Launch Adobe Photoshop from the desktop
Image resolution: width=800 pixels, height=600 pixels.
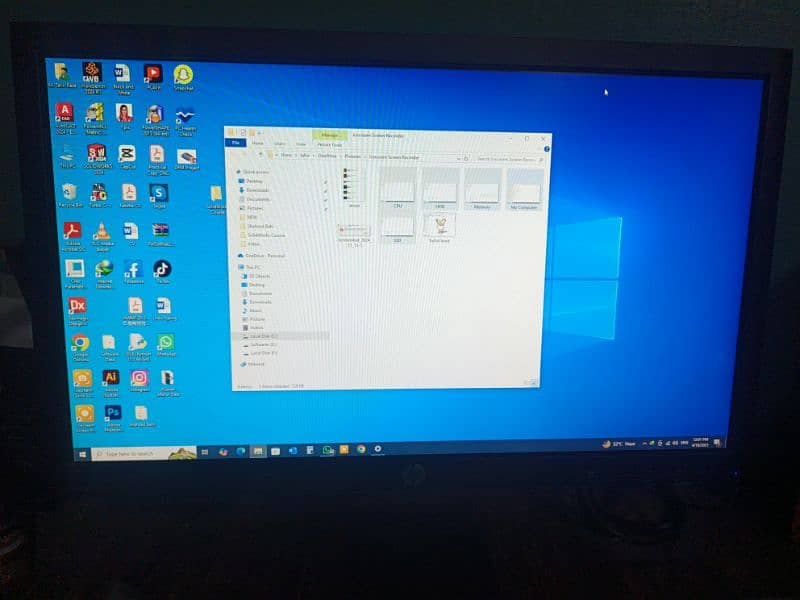(113, 418)
